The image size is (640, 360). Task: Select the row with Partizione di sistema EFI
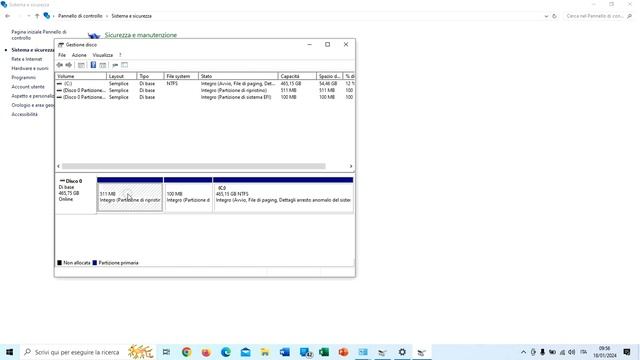click(205, 97)
